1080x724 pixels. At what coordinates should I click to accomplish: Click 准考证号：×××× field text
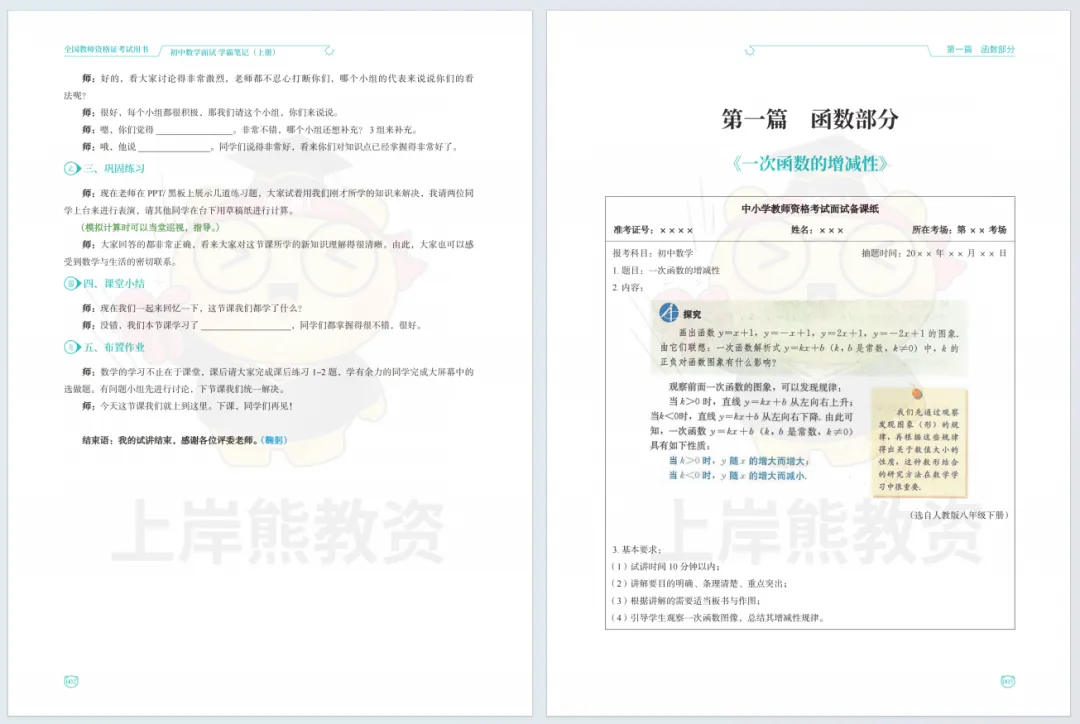[x=653, y=230]
